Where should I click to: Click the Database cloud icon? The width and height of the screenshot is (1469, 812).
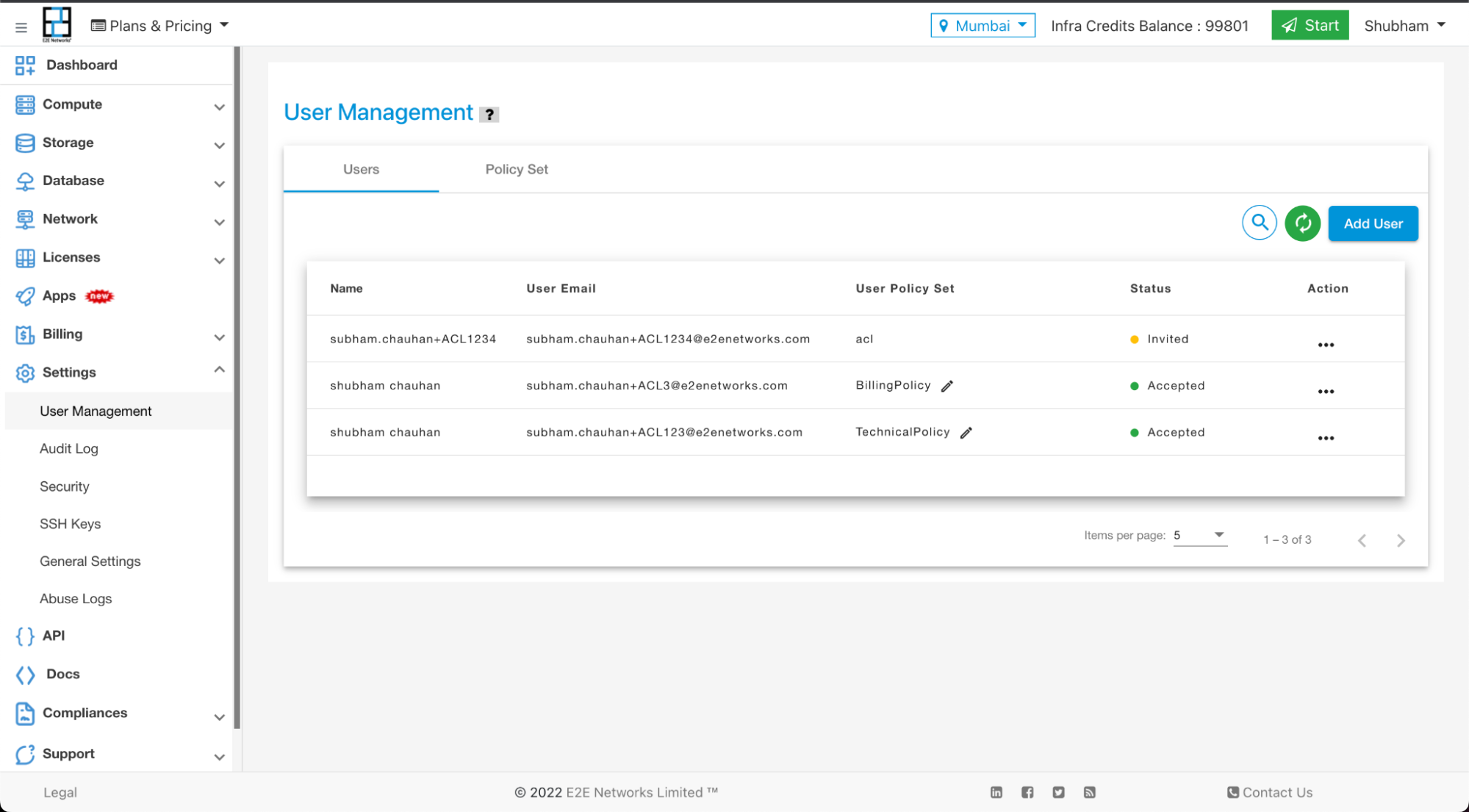25,181
